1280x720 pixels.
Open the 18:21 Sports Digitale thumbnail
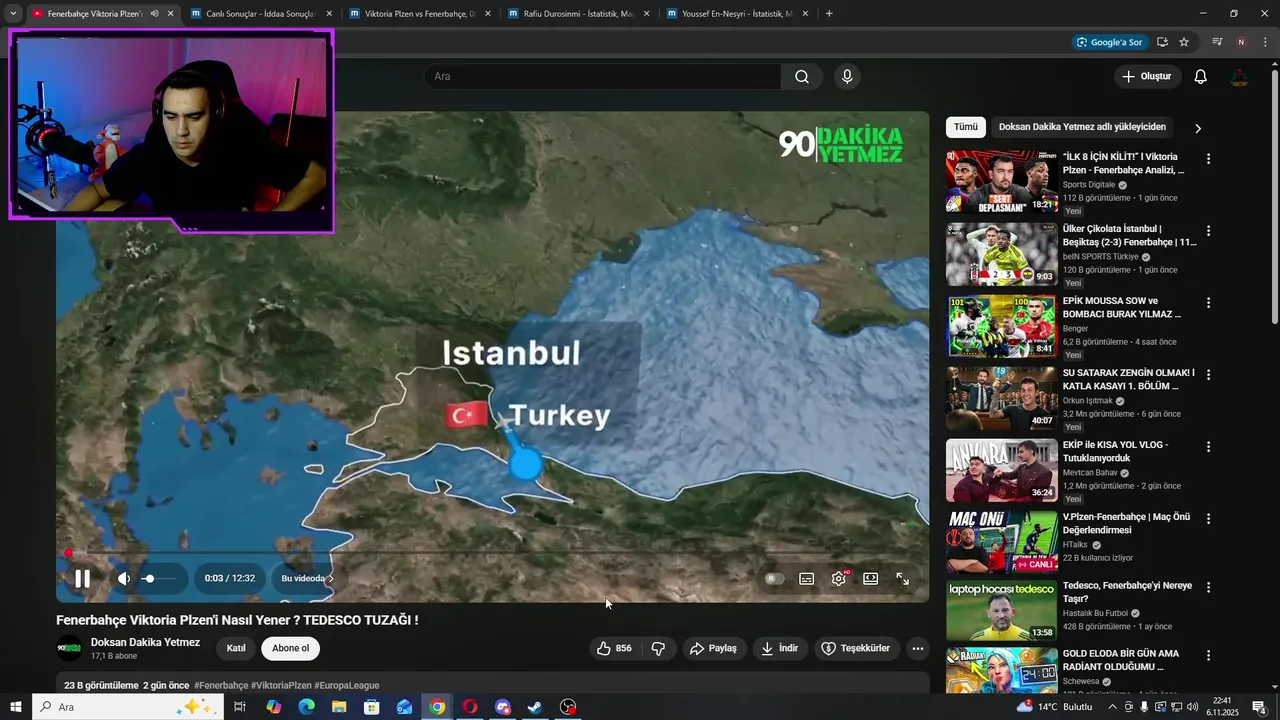(x=1002, y=181)
